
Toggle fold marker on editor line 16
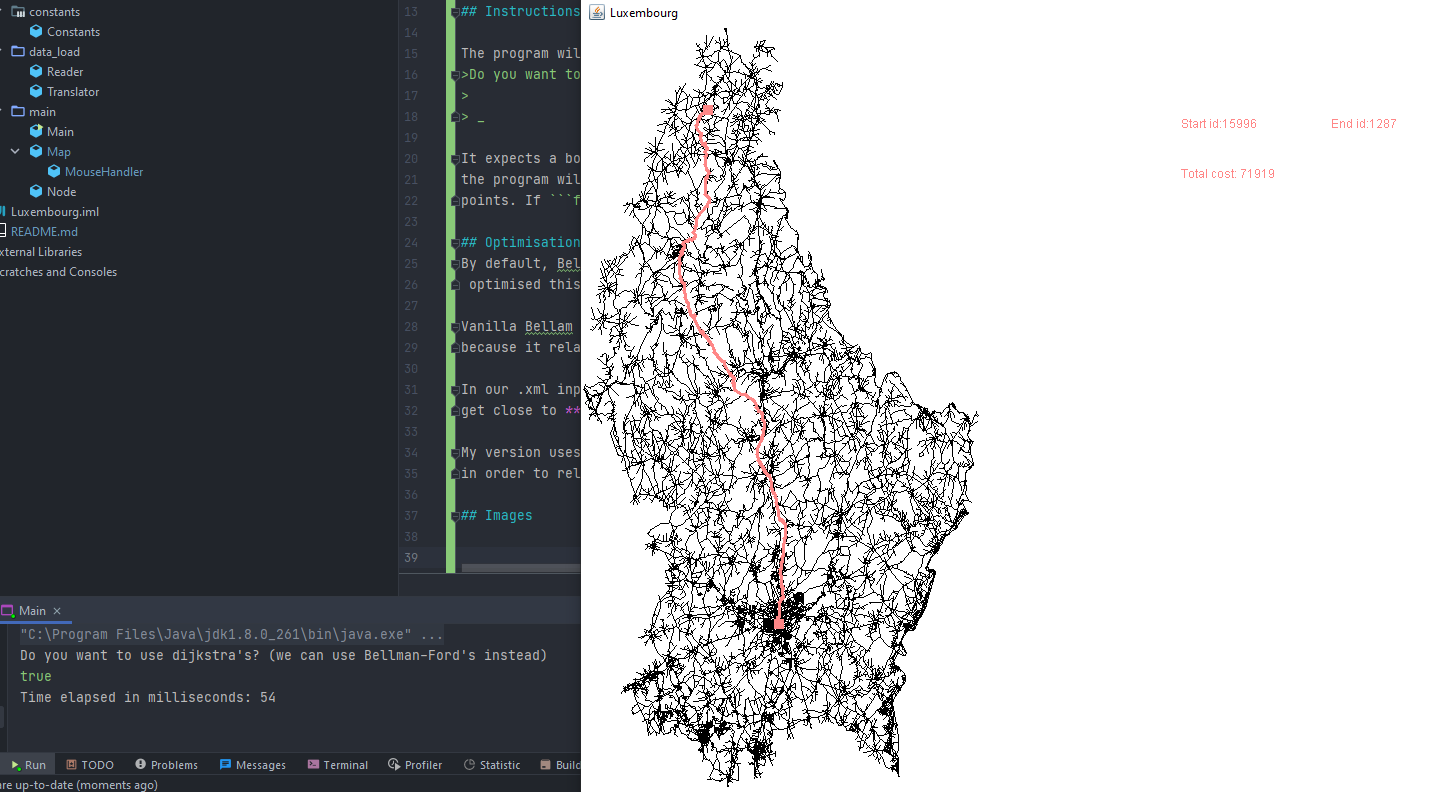point(454,75)
